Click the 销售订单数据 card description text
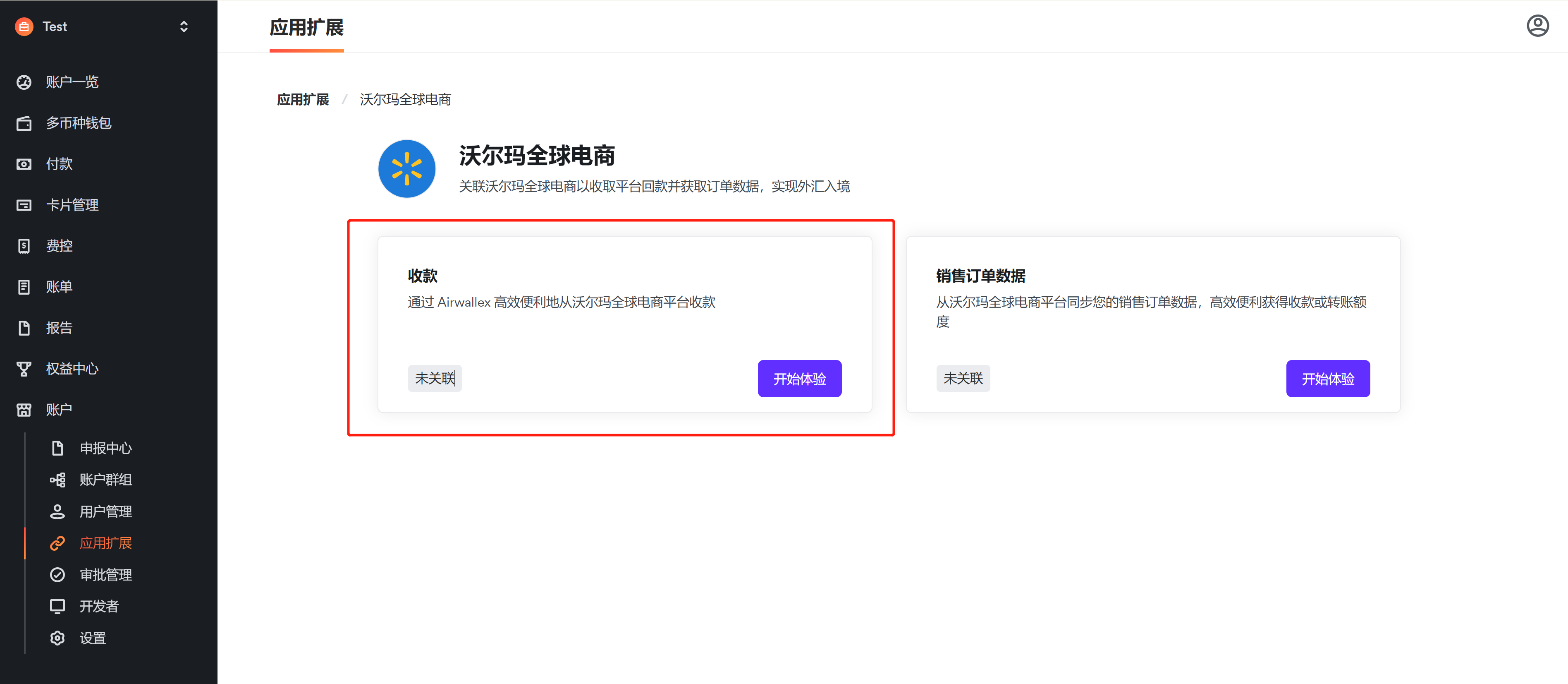Viewport: 1568px width, 684px height. [1151, 311]
